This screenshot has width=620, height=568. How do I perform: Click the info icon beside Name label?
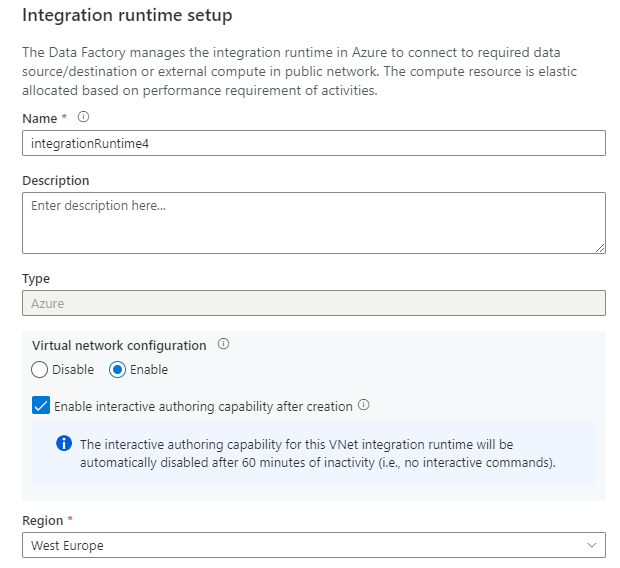coord(83,118)
